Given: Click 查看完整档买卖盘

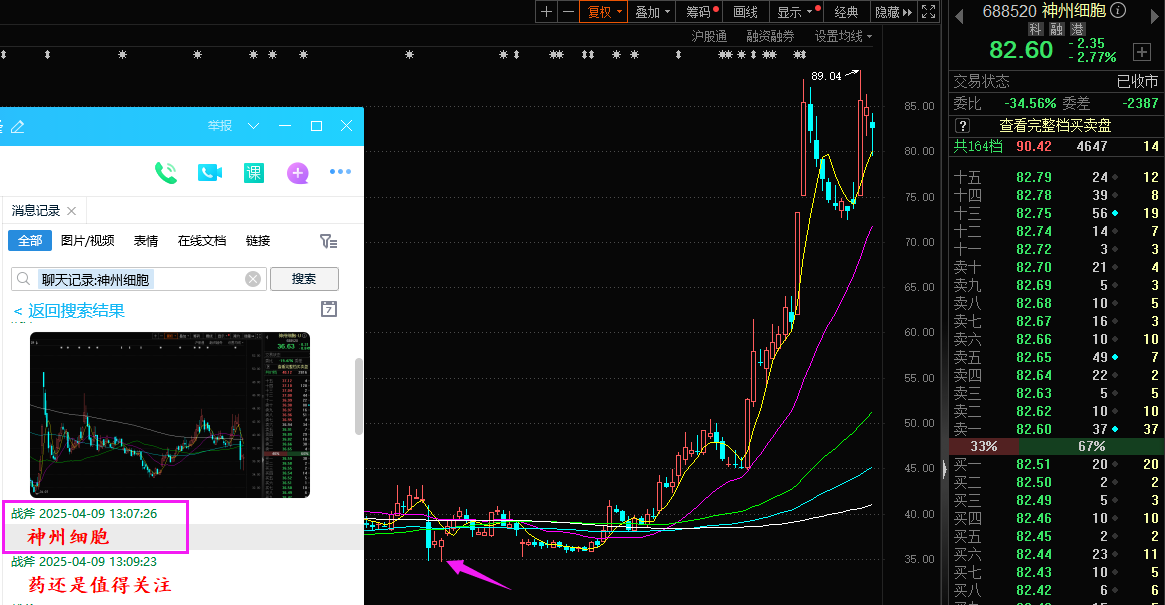Looking at the screenshot, I should 1055,126.
